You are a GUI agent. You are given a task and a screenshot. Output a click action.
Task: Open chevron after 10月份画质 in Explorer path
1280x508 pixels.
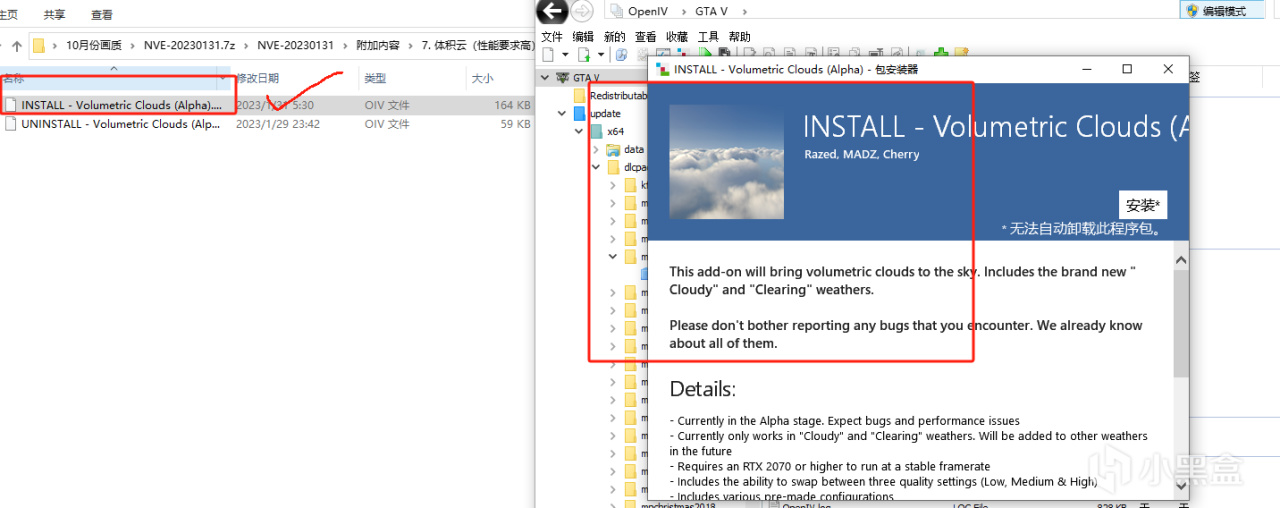click(133, 45)
